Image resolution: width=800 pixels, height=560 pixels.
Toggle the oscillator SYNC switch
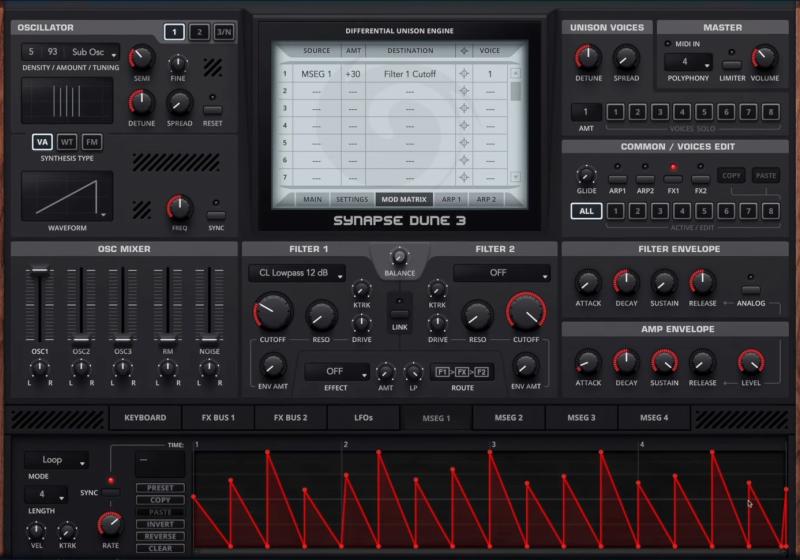tap(216, 215)
